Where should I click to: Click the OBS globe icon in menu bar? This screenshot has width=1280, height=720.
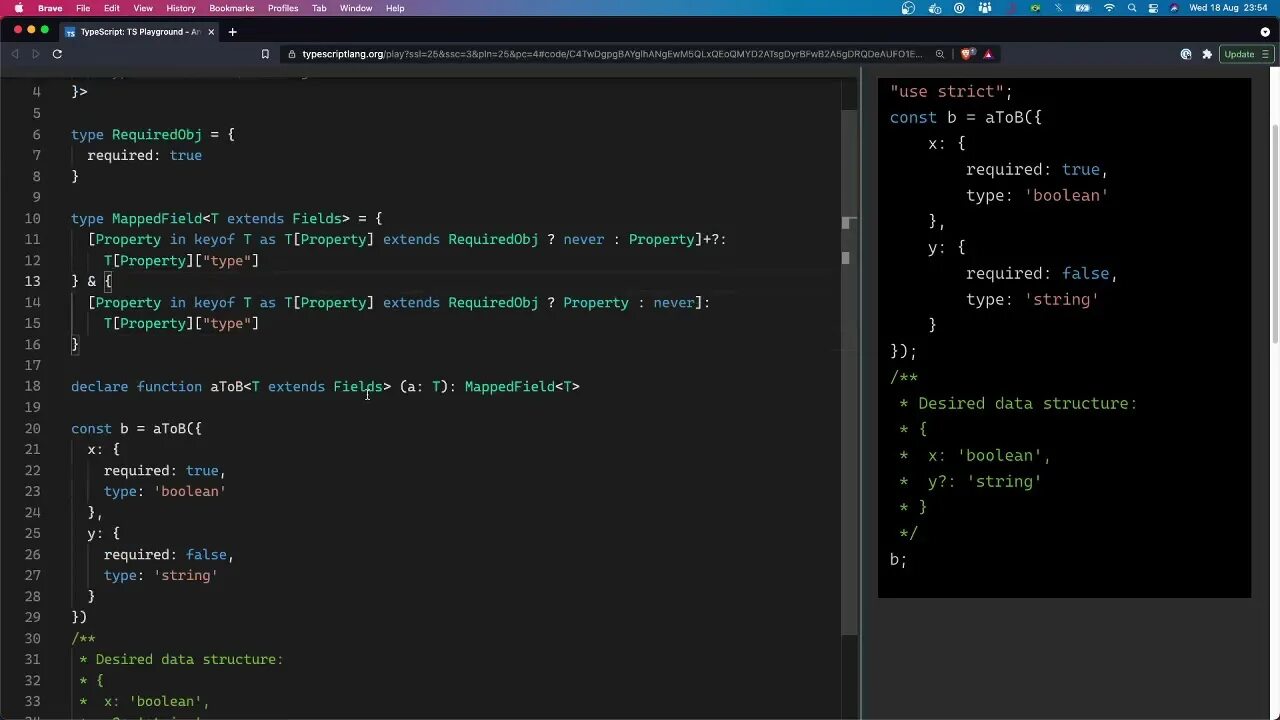(x=907, y=9)
